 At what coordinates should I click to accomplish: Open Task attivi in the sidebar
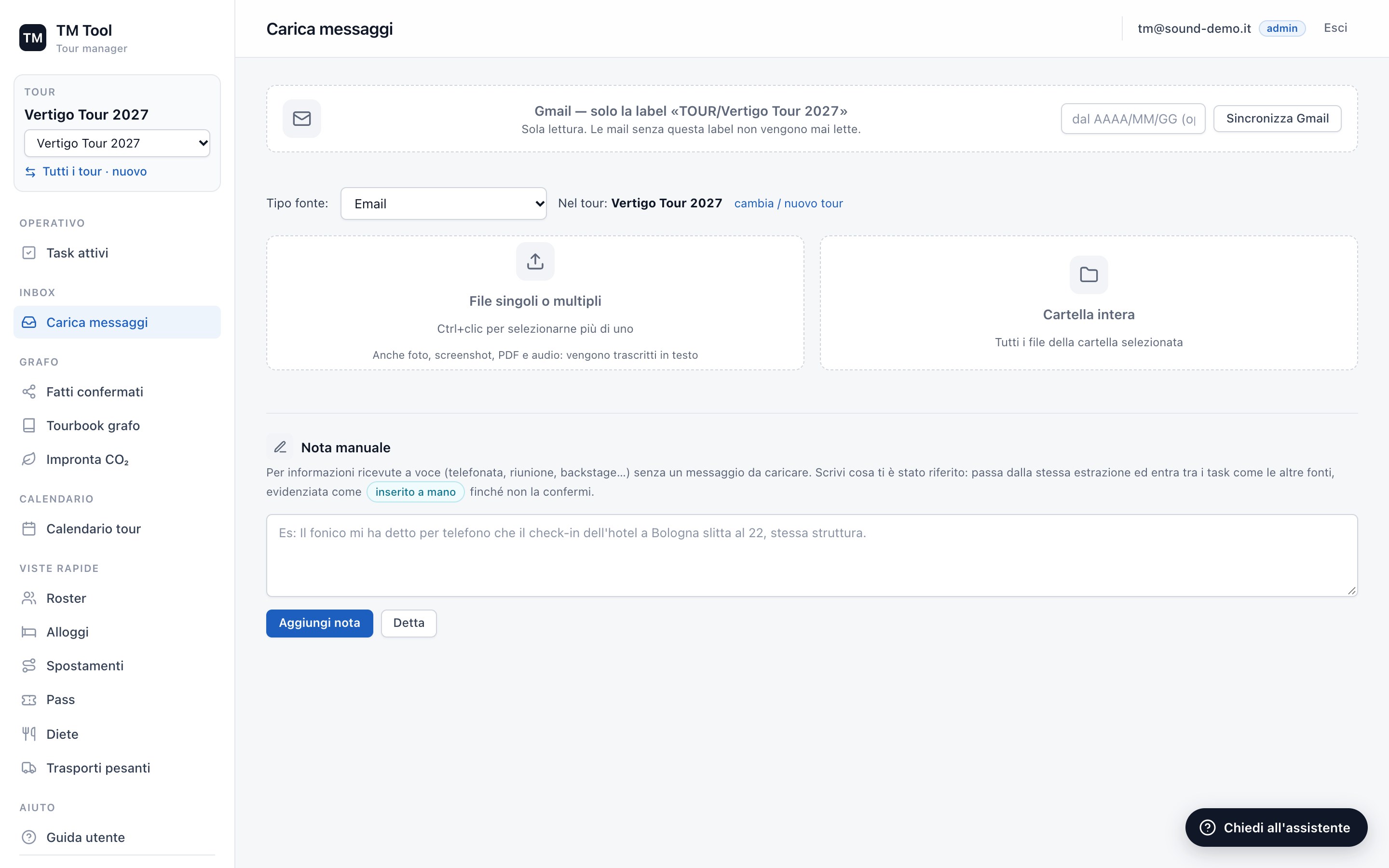click(x=117, y=253)
